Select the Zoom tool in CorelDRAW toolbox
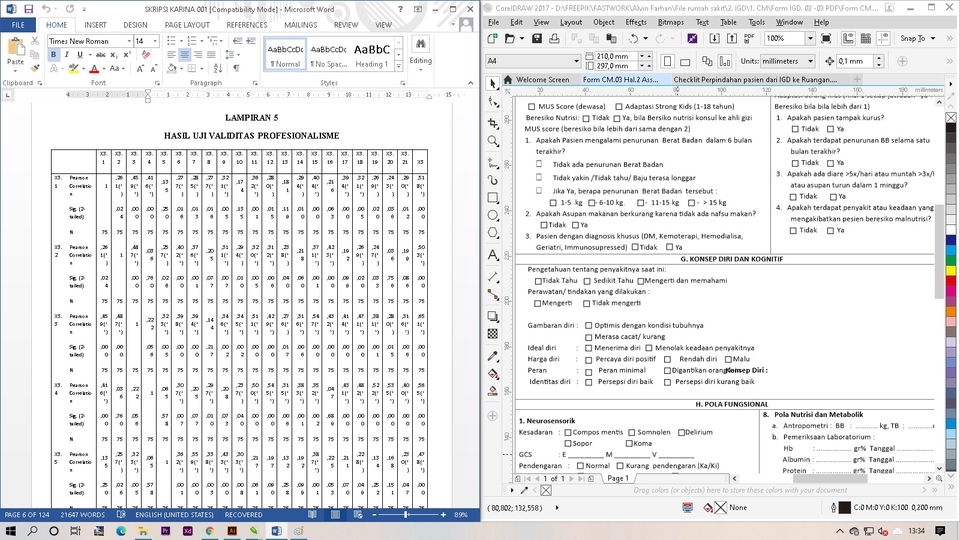The height and width of the screenshot is (540, 960). pyautogui.click(x=493, y=141)
